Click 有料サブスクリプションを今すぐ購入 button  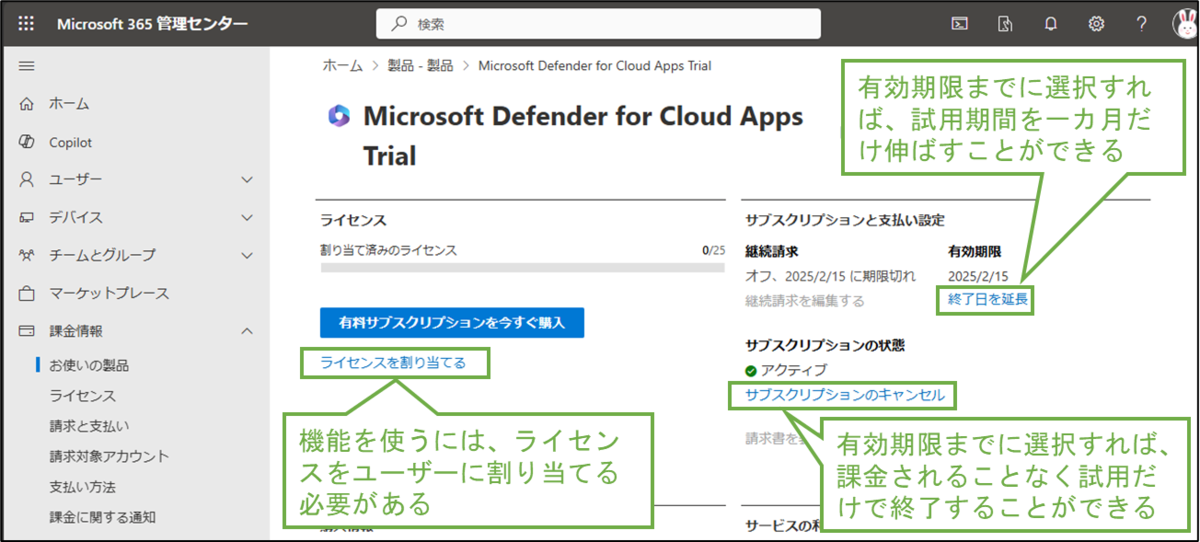tap(452, 323)
